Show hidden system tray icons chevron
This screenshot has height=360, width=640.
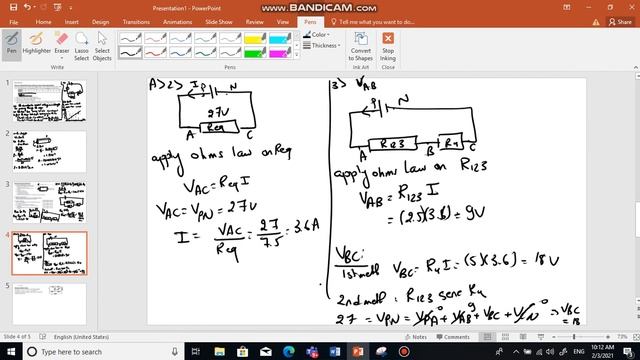516,351
